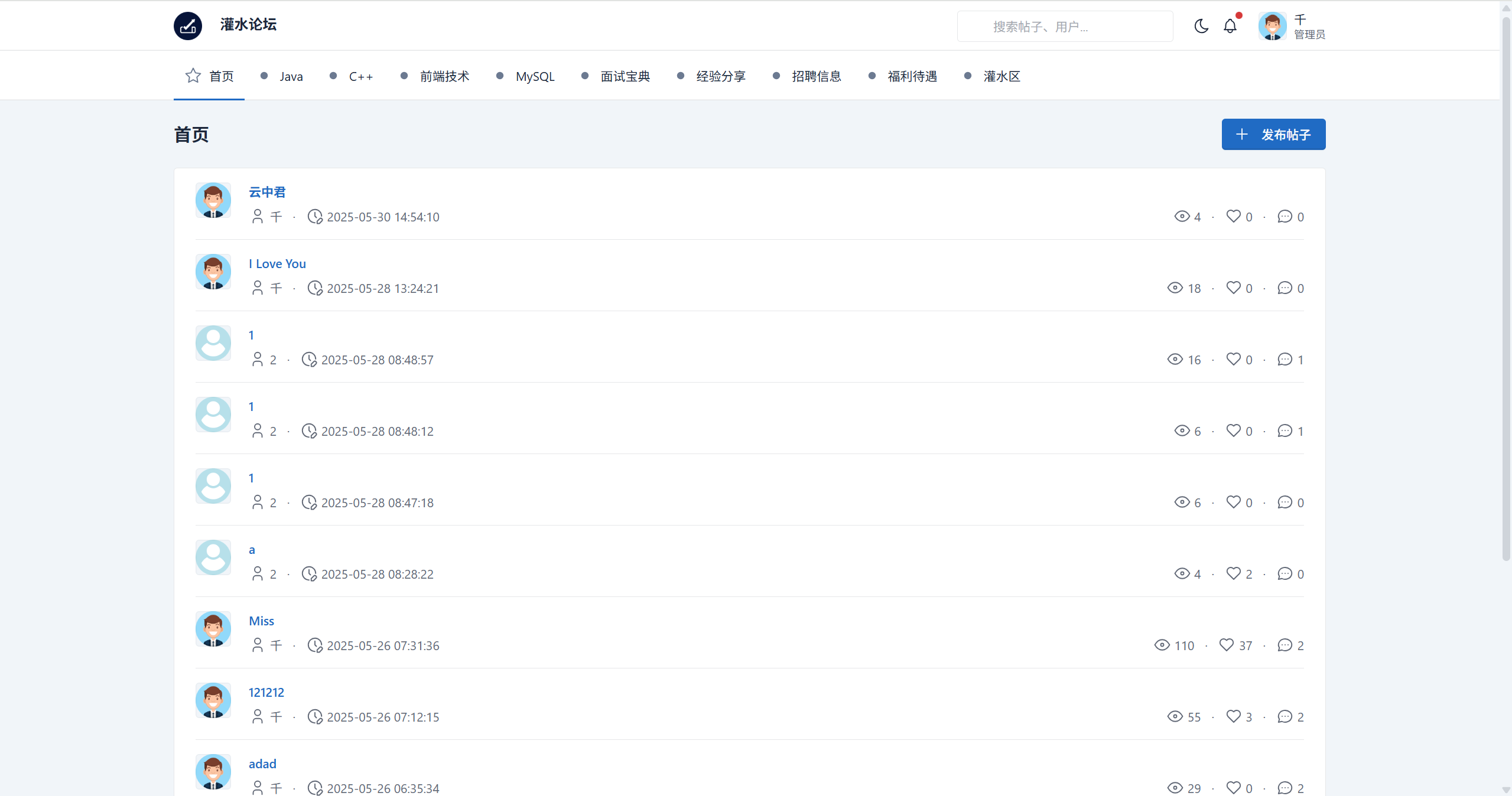The image size is (1512, 796).
Task: Open the admin user profile menu
Action: 1292,26
